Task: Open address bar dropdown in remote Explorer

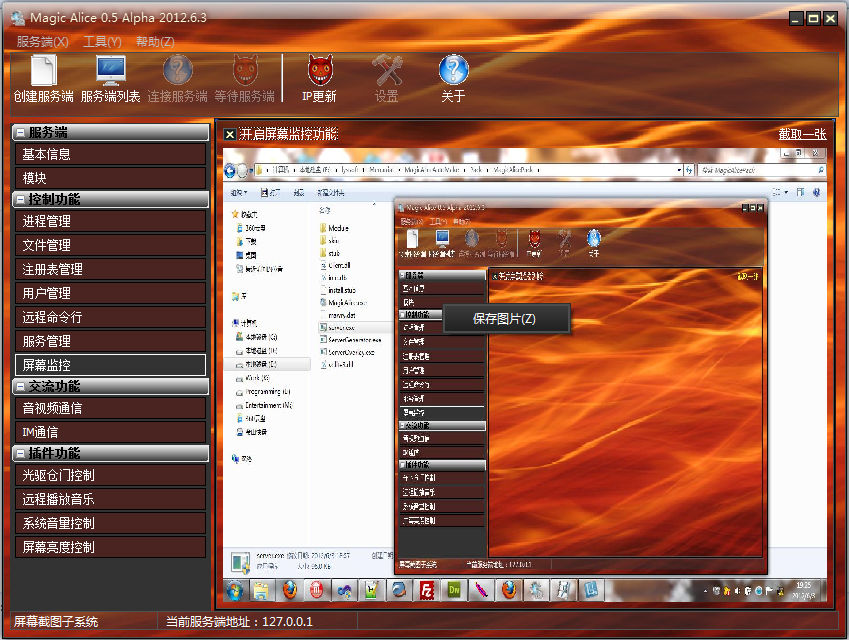Action: [679, 170]
